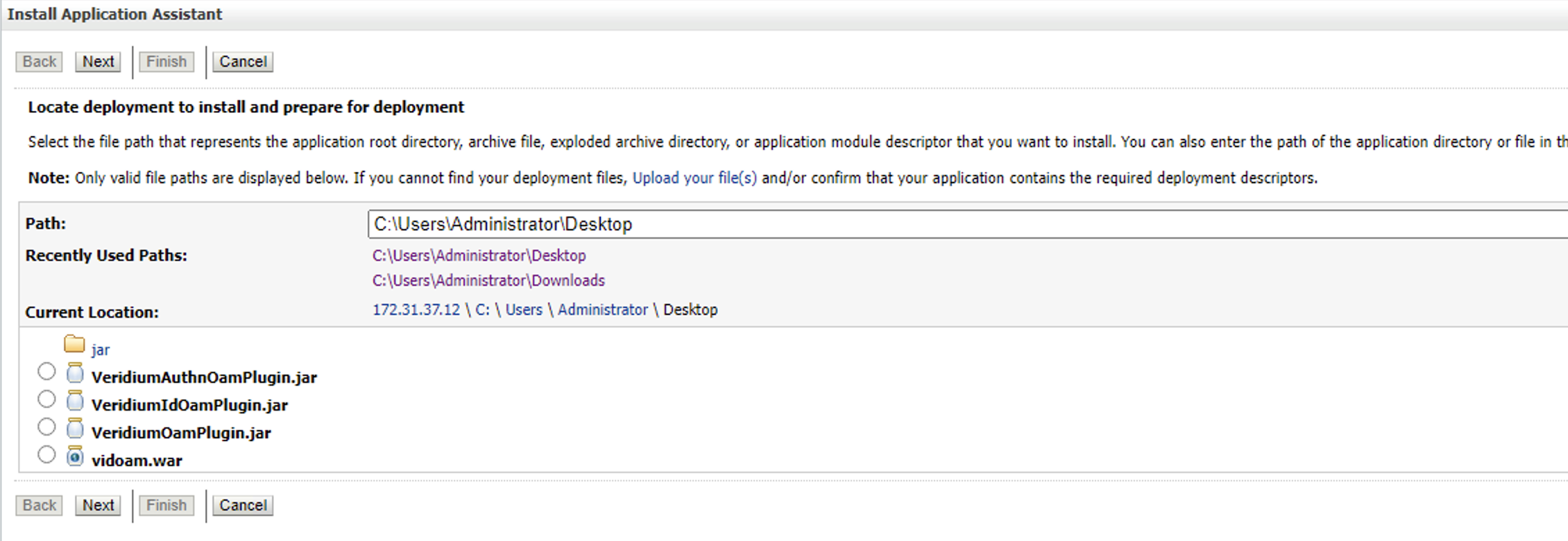Select the VeridiumOamPlugin.jar radio button
Viewport: 1568px width, 541px height.
46,427
